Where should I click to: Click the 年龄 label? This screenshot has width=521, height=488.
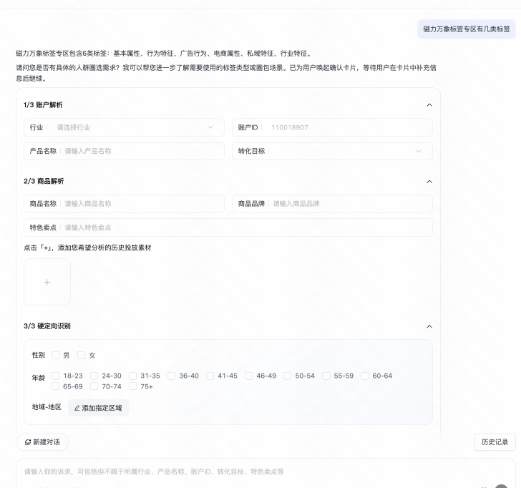pyautogui.click(x=38, y=378)
